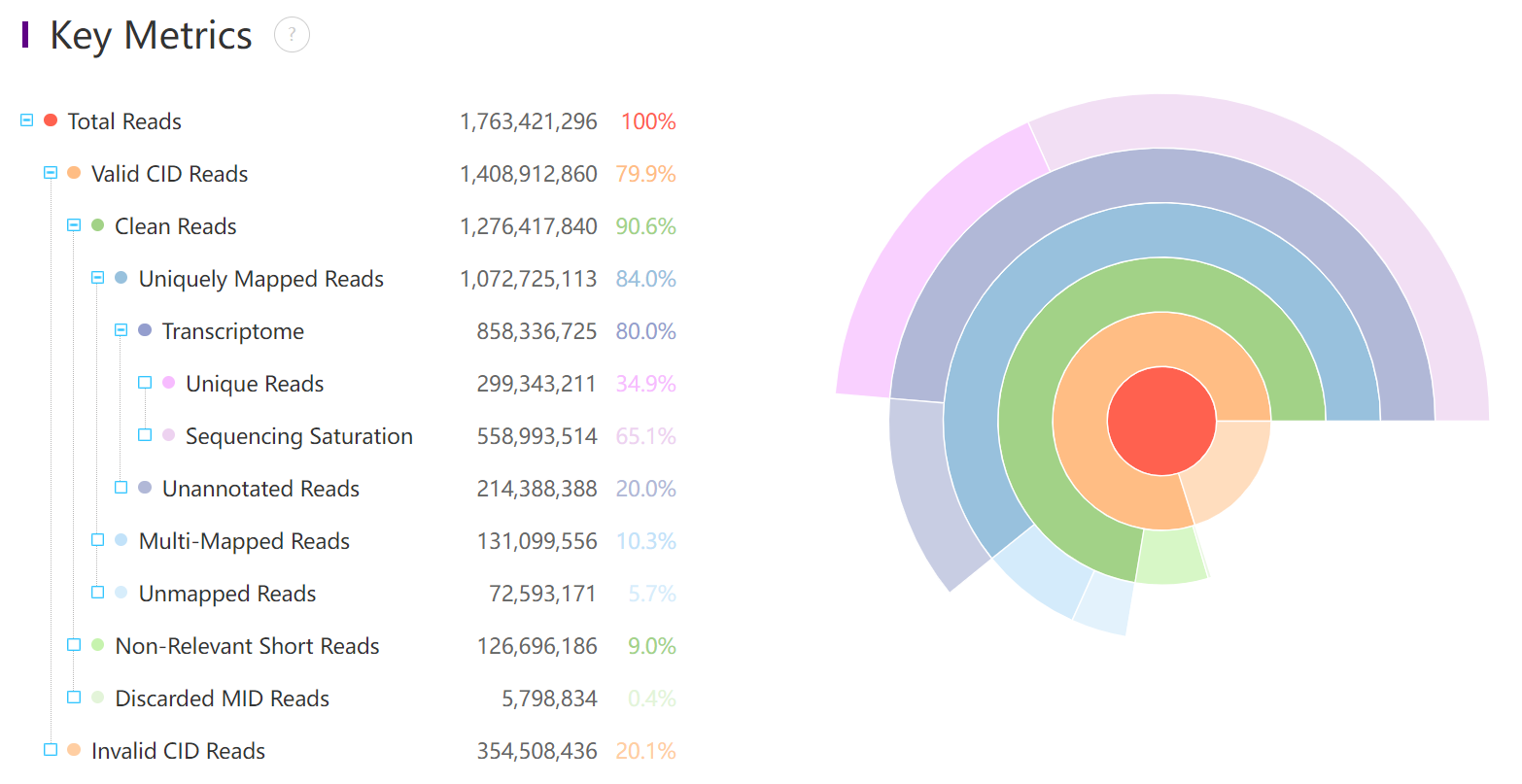Click the green Clean Reads ring in chart
The image size is (1522, 784).
(1161, 285)
